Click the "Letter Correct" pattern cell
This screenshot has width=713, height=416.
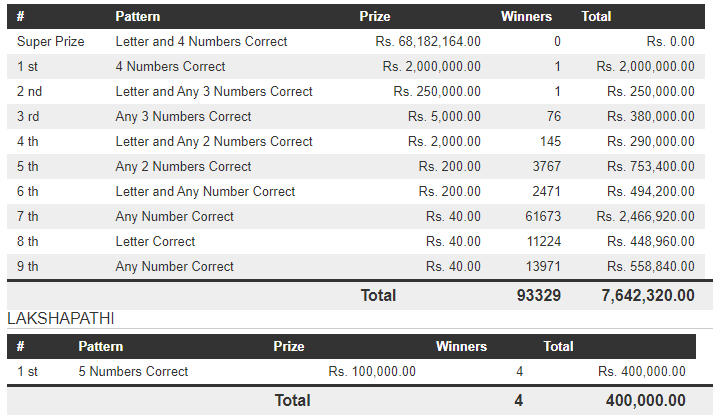coord(155,242)
